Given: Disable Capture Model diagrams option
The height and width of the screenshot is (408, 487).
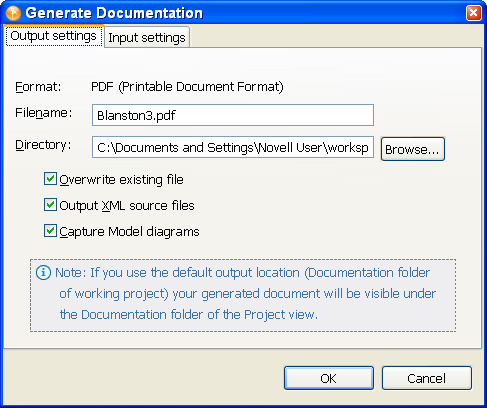Looking at the screenshot, I should point(50,231).
